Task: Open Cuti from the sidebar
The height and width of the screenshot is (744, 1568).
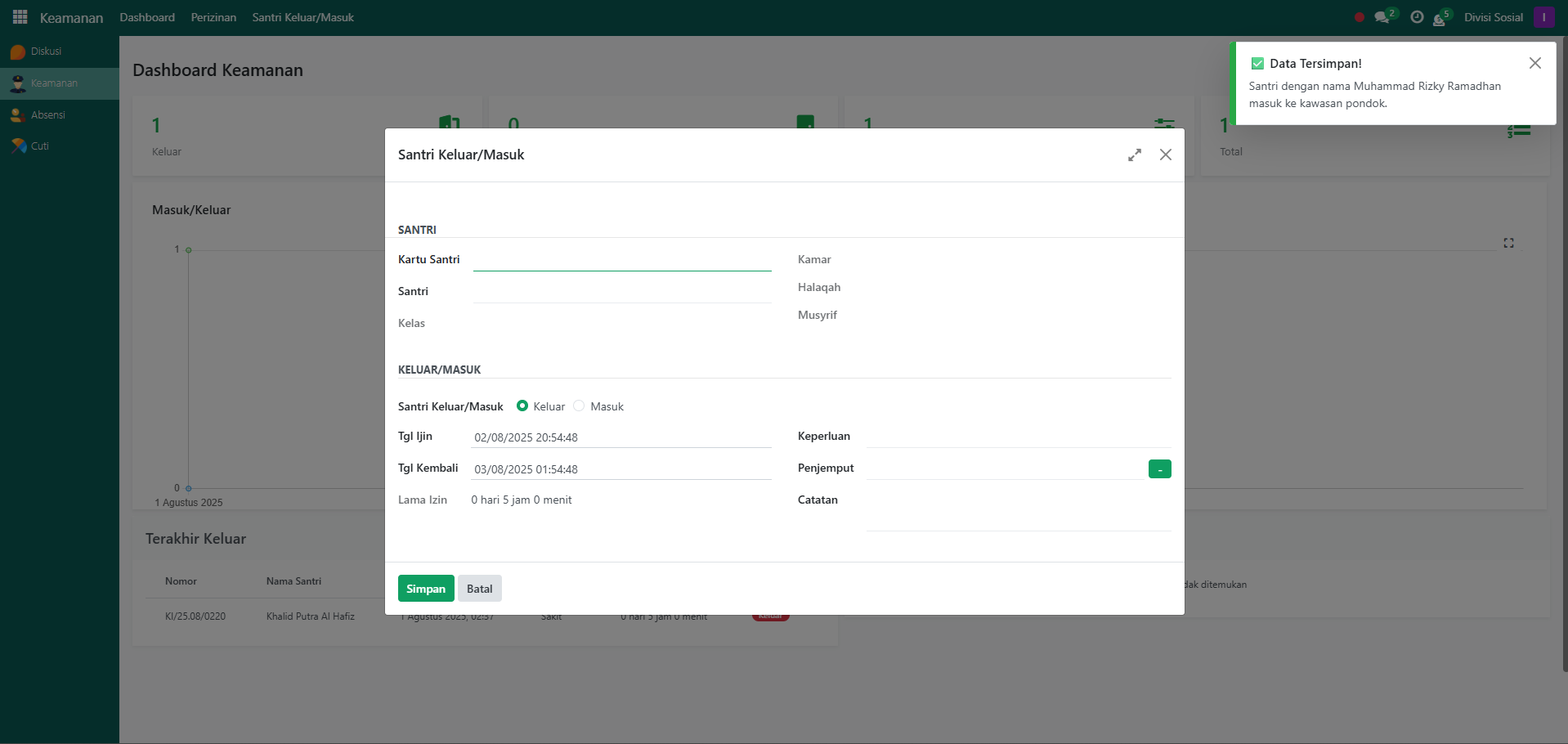Action: pyautogui.click(x=39, y=146)
